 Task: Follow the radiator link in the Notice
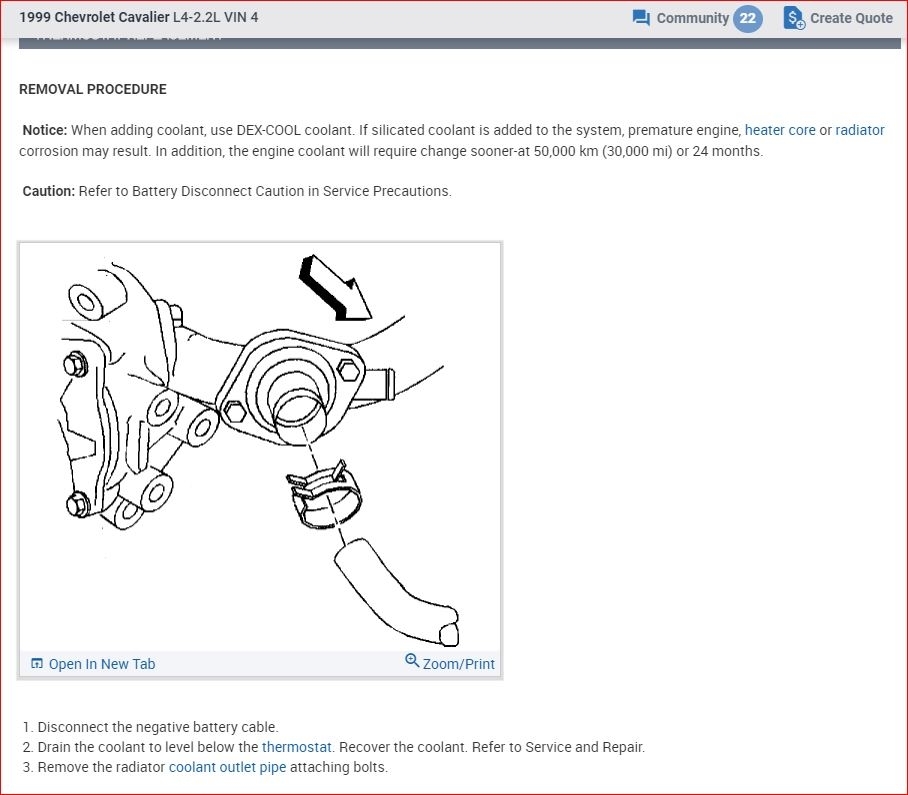[860, 130]
